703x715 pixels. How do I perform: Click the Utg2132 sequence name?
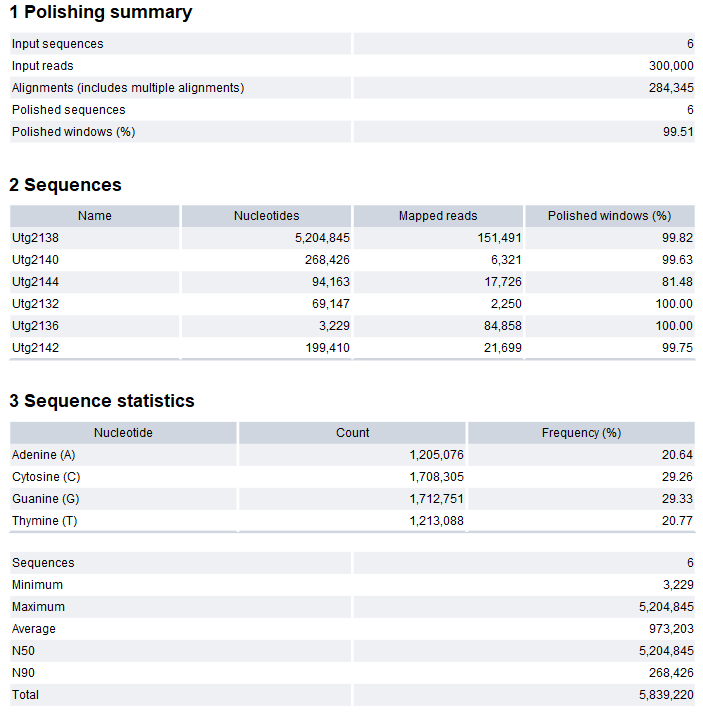[x=36, y=304]
